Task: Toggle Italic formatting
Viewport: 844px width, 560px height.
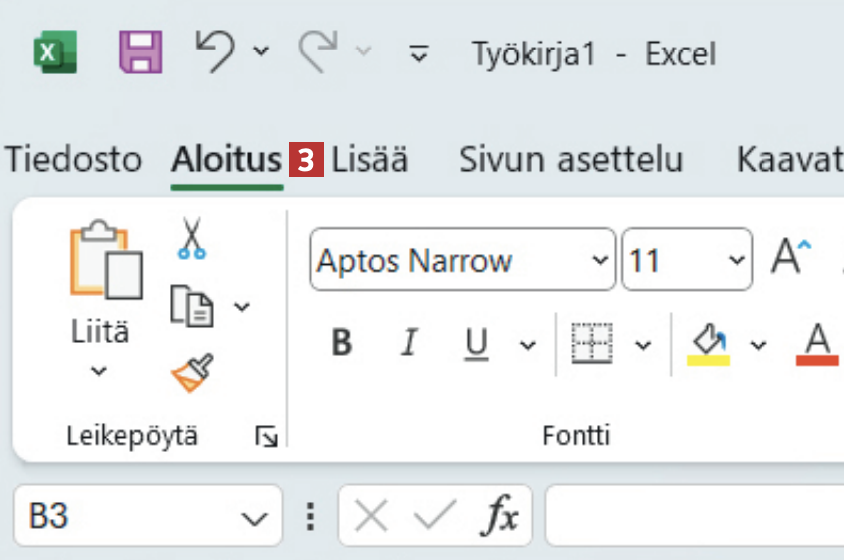Action: coord(408,344)
